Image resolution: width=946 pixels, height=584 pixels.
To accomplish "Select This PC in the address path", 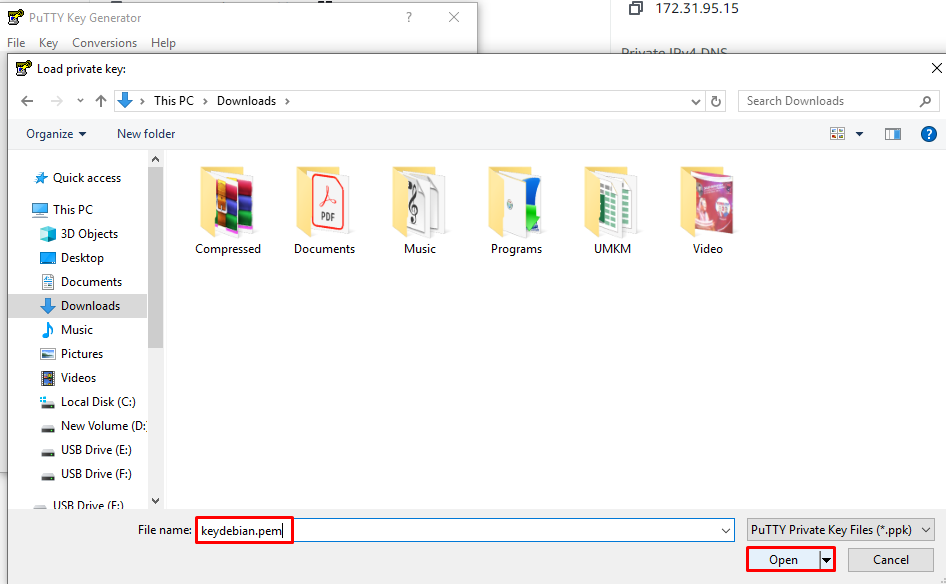I will (174, 101).
